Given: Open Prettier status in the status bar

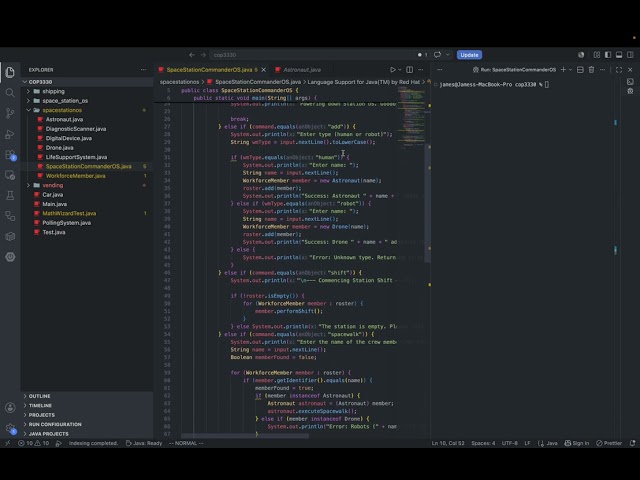Looking at the screenshot, I should (x=609, y=443).
